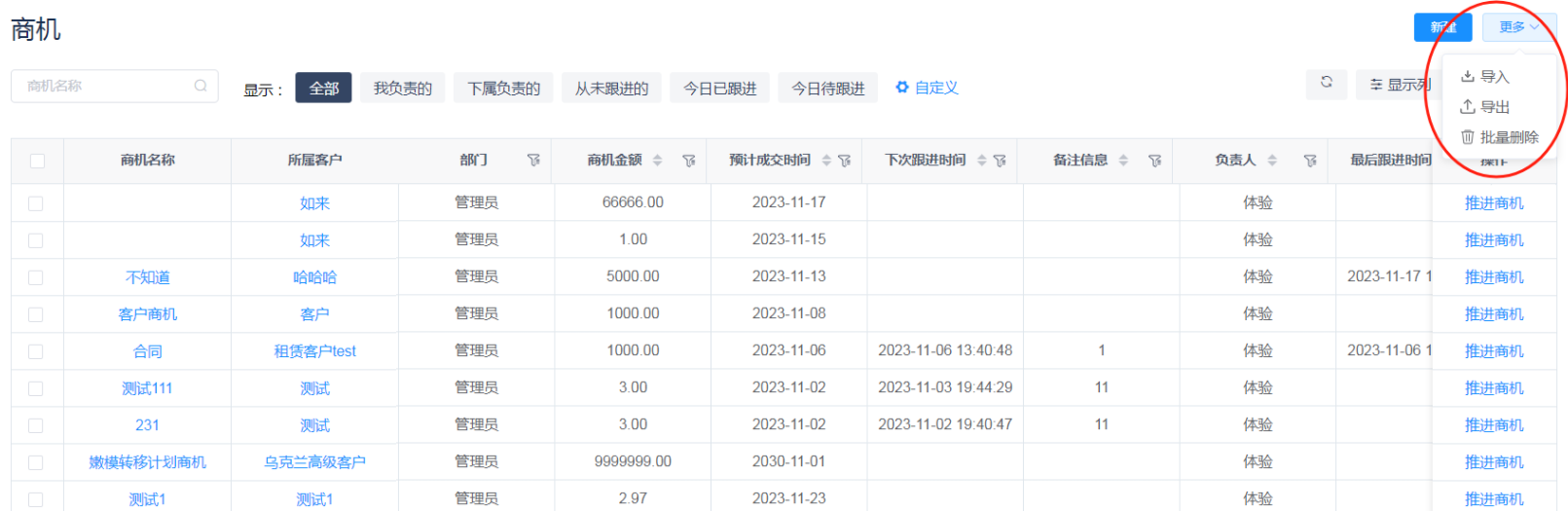Viewport: 1568px width, 511px height.
Task: Select the checkbox for the 合同 row
Action: tap(36, 351)
